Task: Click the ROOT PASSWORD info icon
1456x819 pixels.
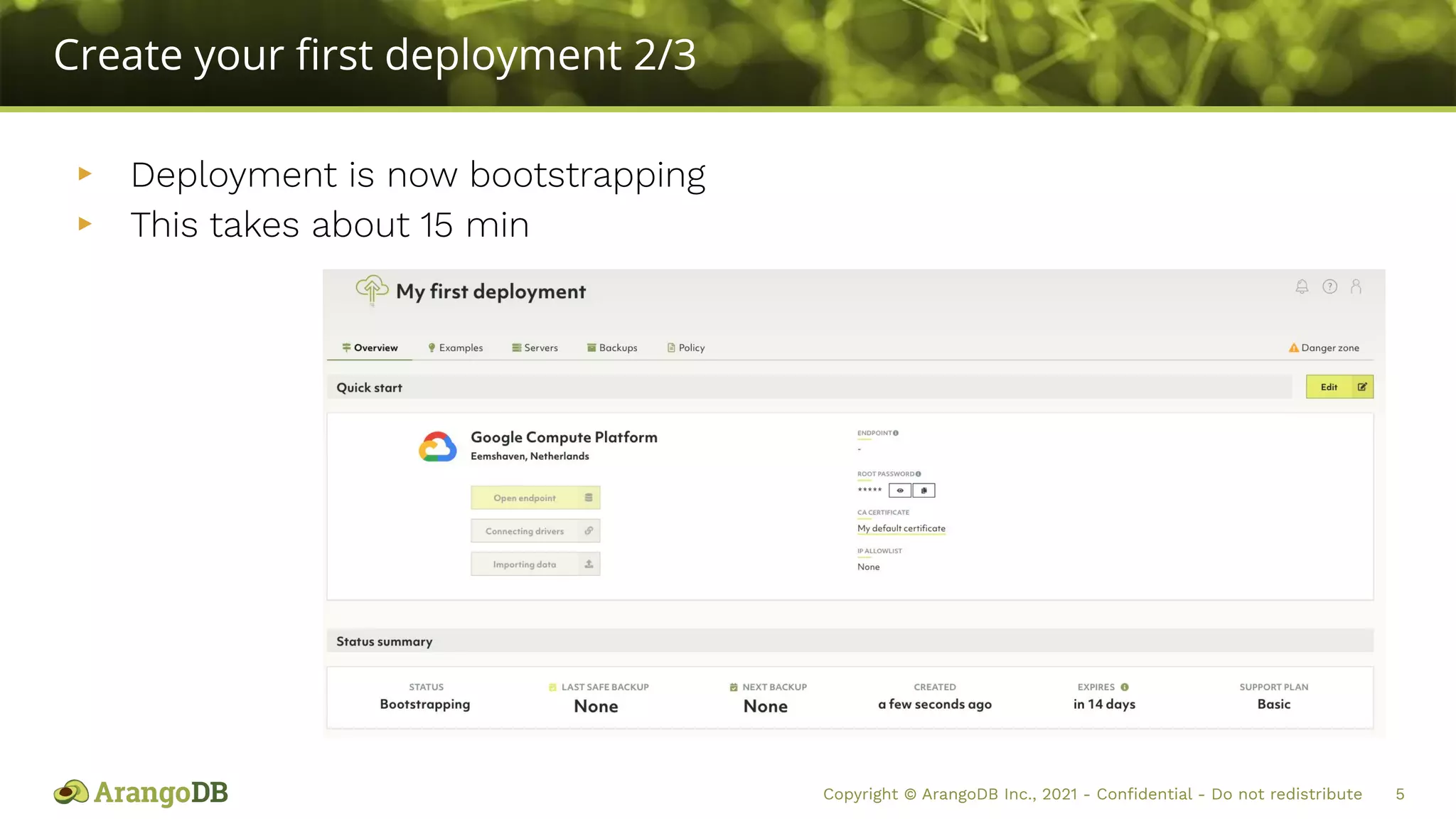Action: click(919, 473)
